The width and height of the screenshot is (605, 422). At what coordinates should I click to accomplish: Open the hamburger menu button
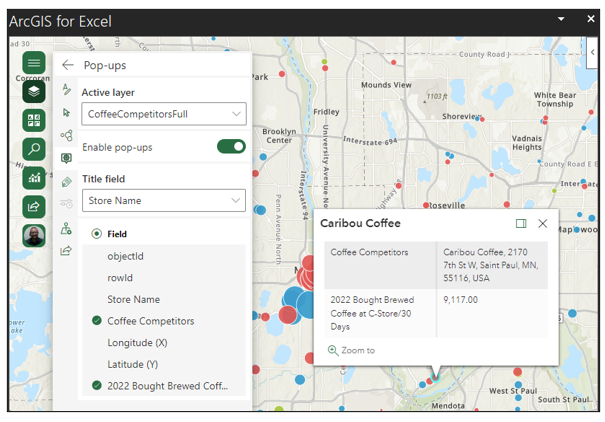(x=34, y=62)
